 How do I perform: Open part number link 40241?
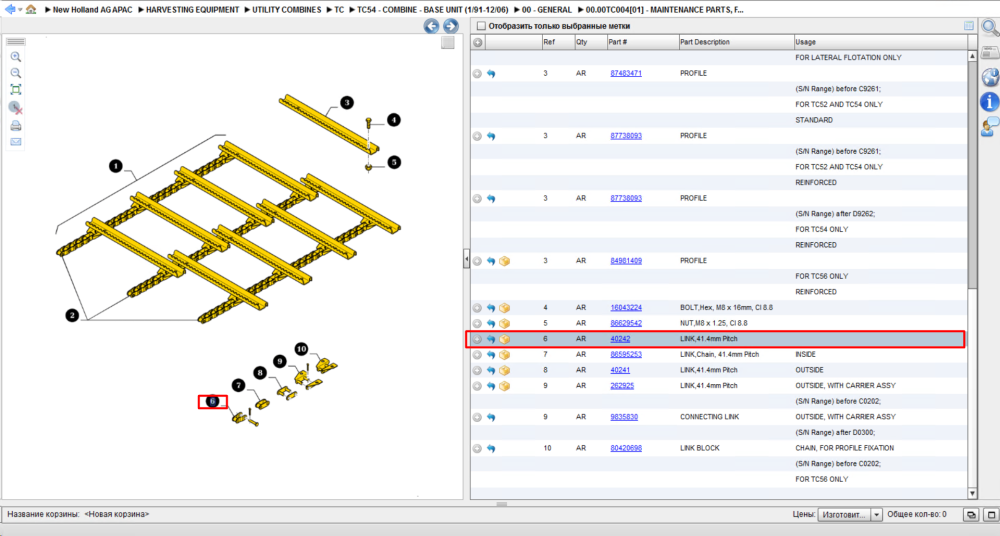click(x=620, y=370)
